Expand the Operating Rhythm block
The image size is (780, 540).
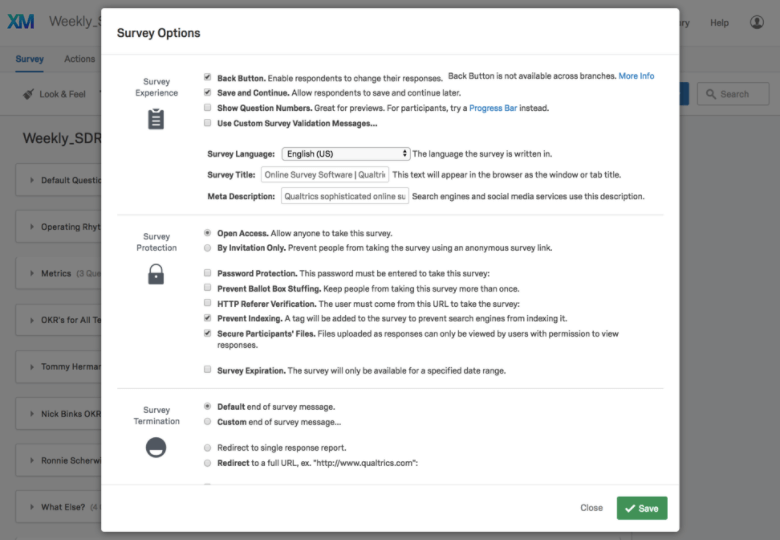[32, 227]
